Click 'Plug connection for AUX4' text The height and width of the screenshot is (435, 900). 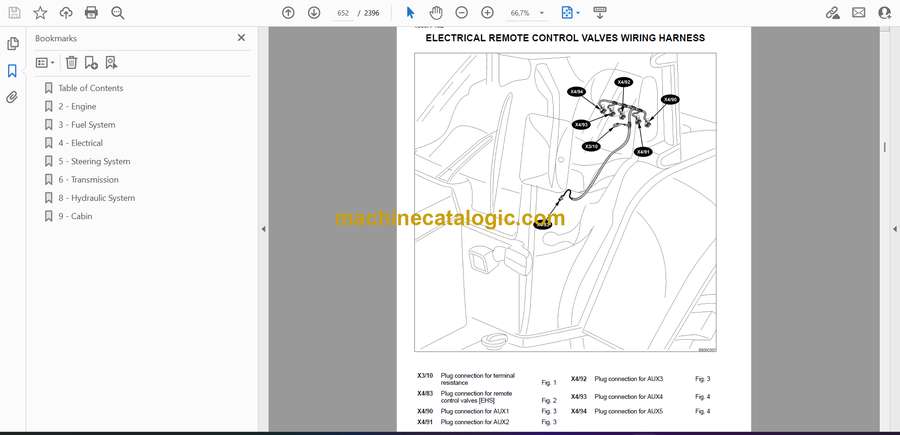pyautogui.click(x=629, y=397)
